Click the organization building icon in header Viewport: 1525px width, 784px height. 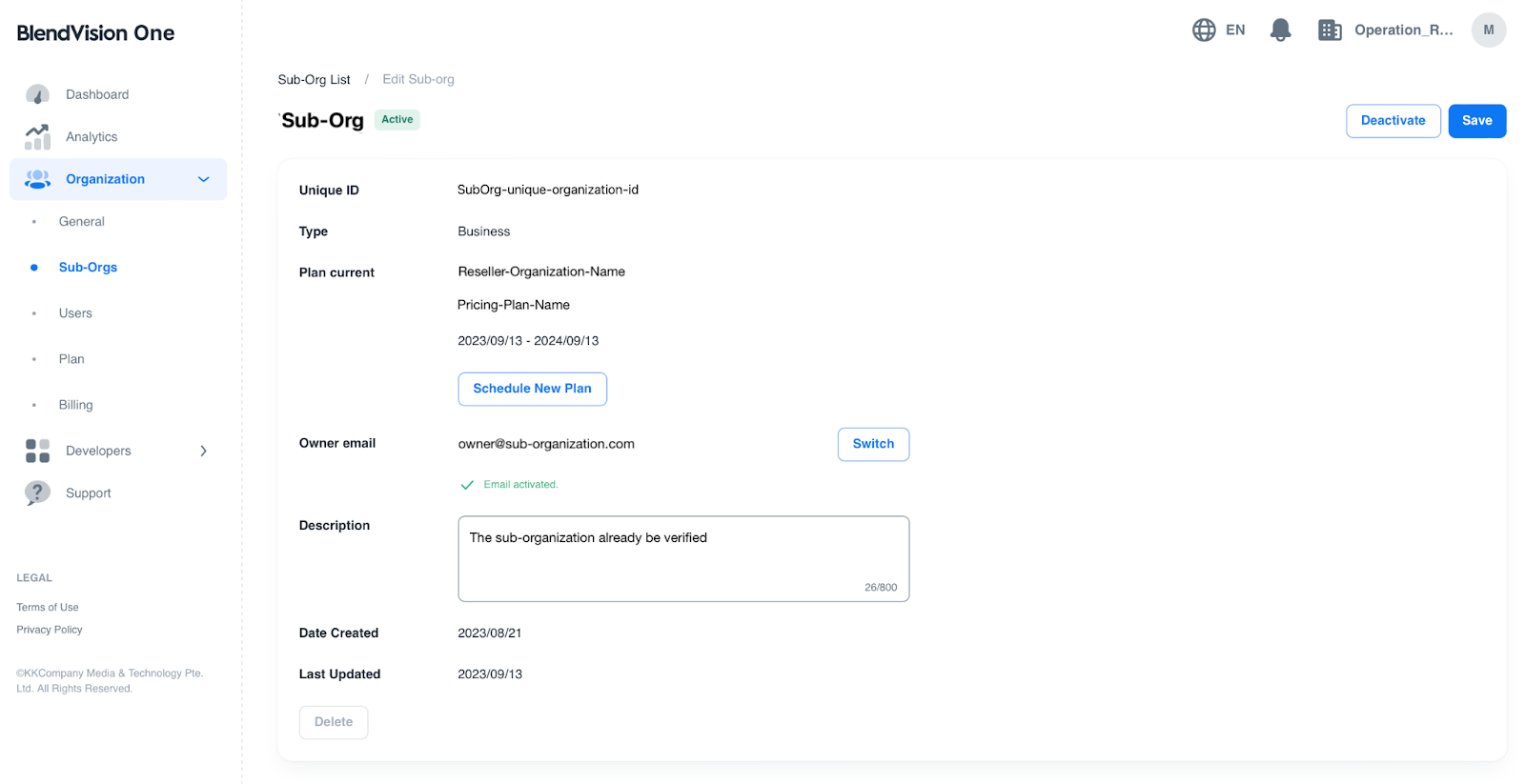pyautogui.click(x=1330, y=30)
